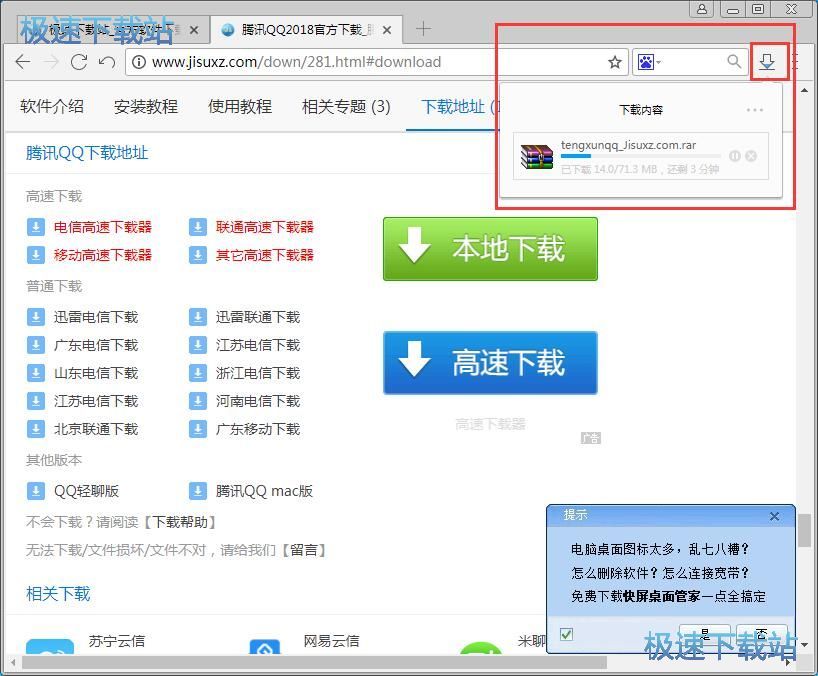The image size is (818, 676).
Task: Open the three-dot menu in download panel
Action: [x=754, y=110]
